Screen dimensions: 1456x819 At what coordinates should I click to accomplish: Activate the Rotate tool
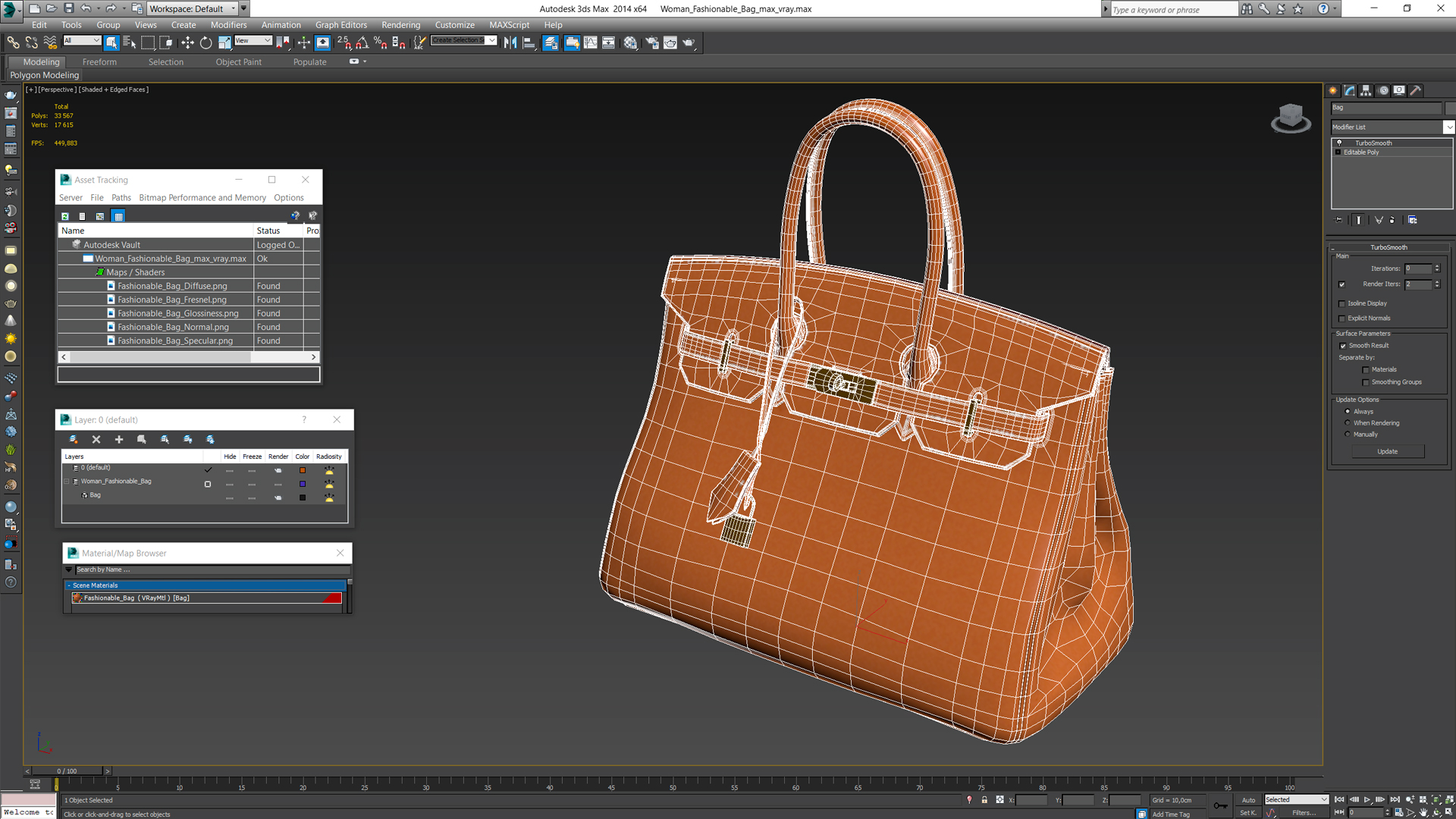[x=206, y=43]
